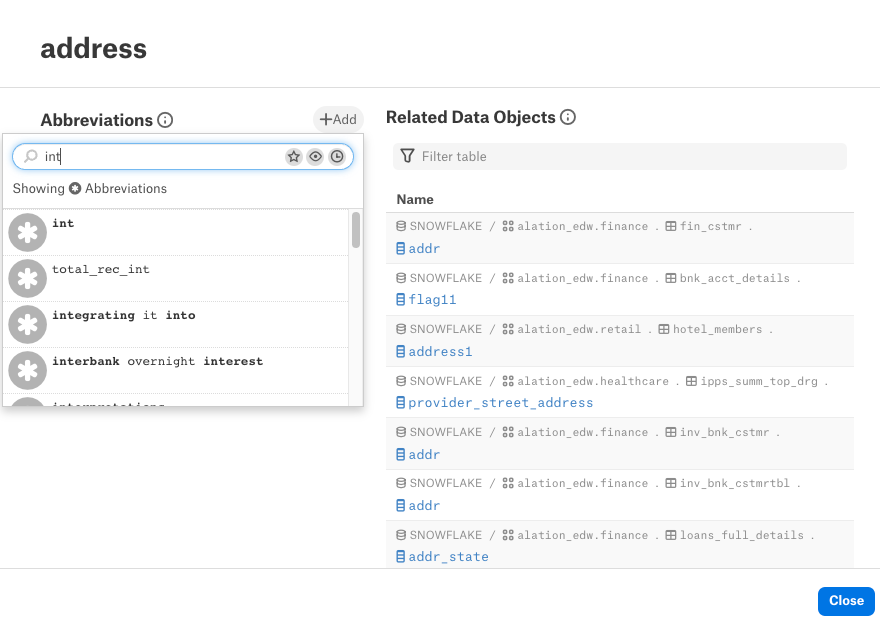The image size is (880, 620).
Task: Click 'alation_edw.healthcare' path text
Action: (x=593, y=381)
